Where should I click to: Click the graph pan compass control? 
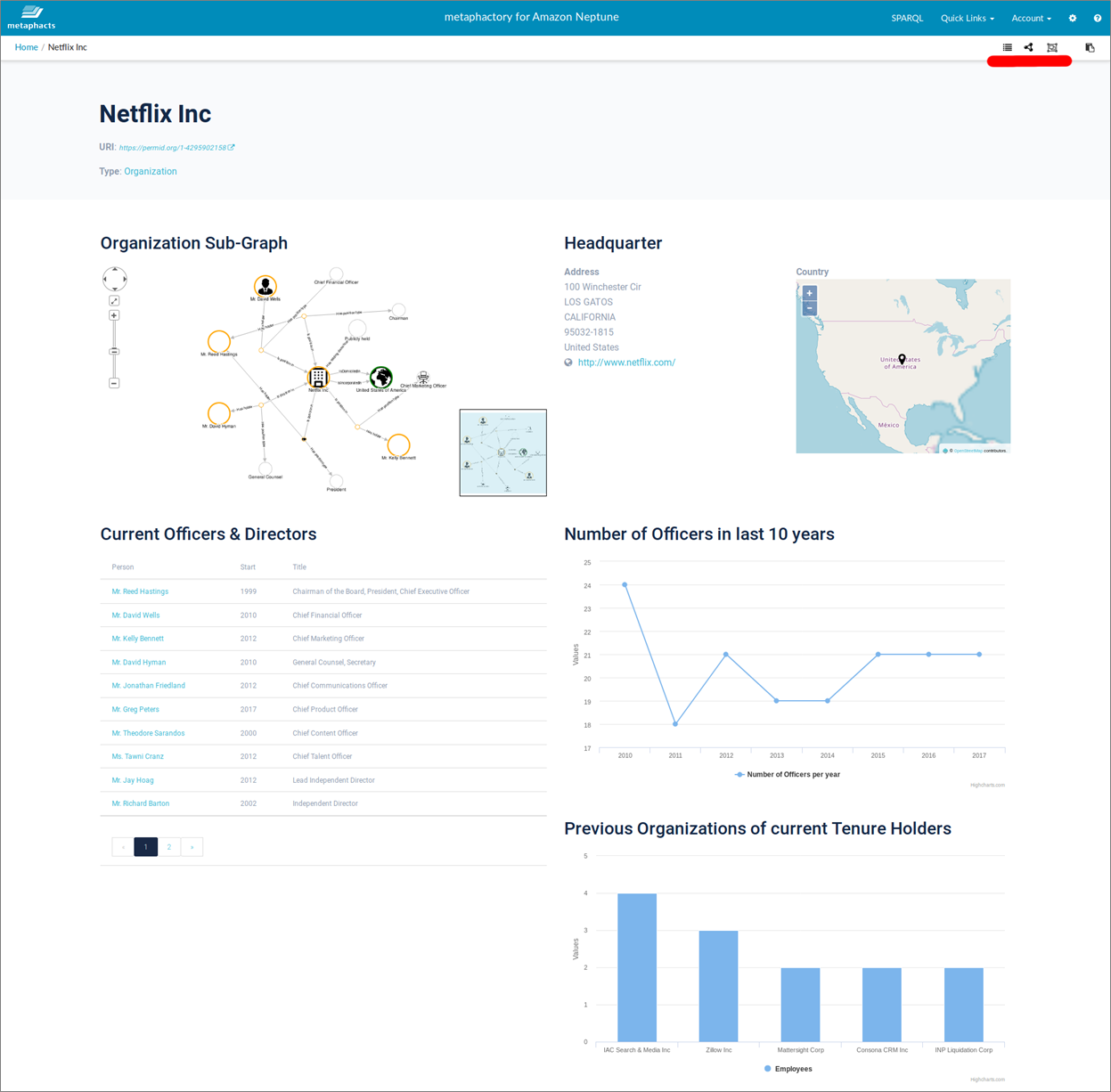click(115, 279)
